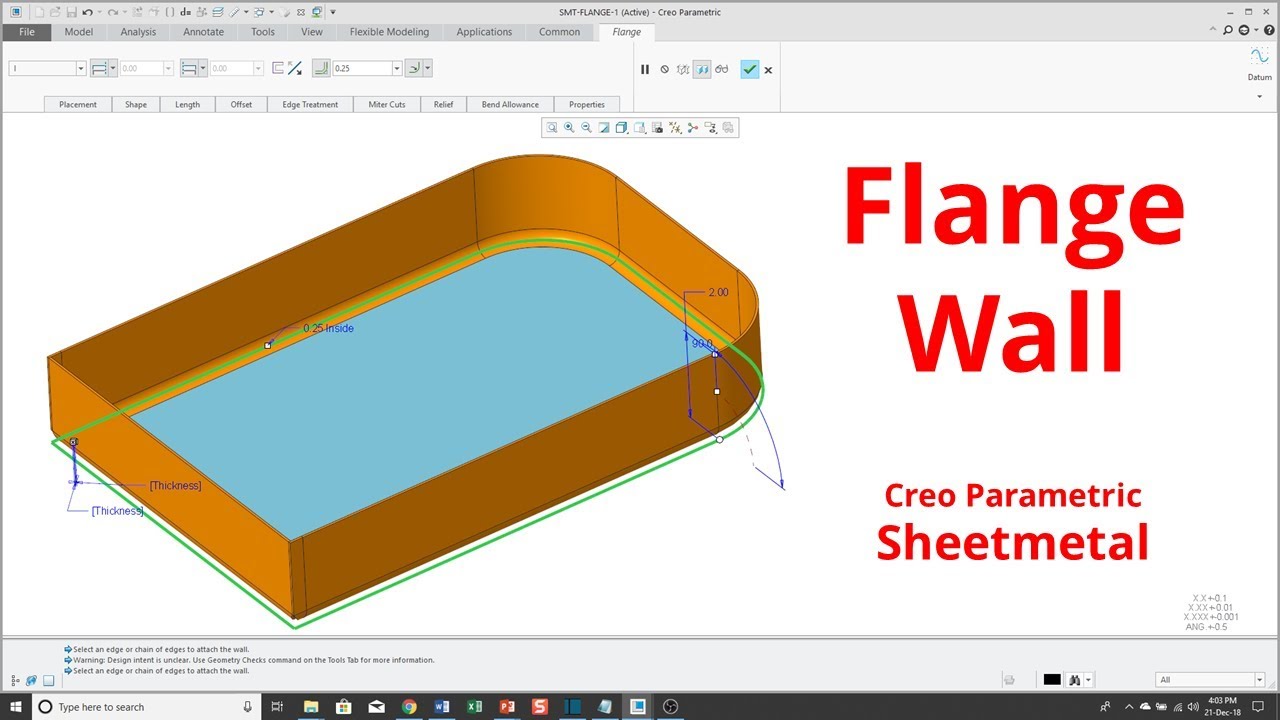Customize quick access toolbar arrow

(x=333, y=12)
